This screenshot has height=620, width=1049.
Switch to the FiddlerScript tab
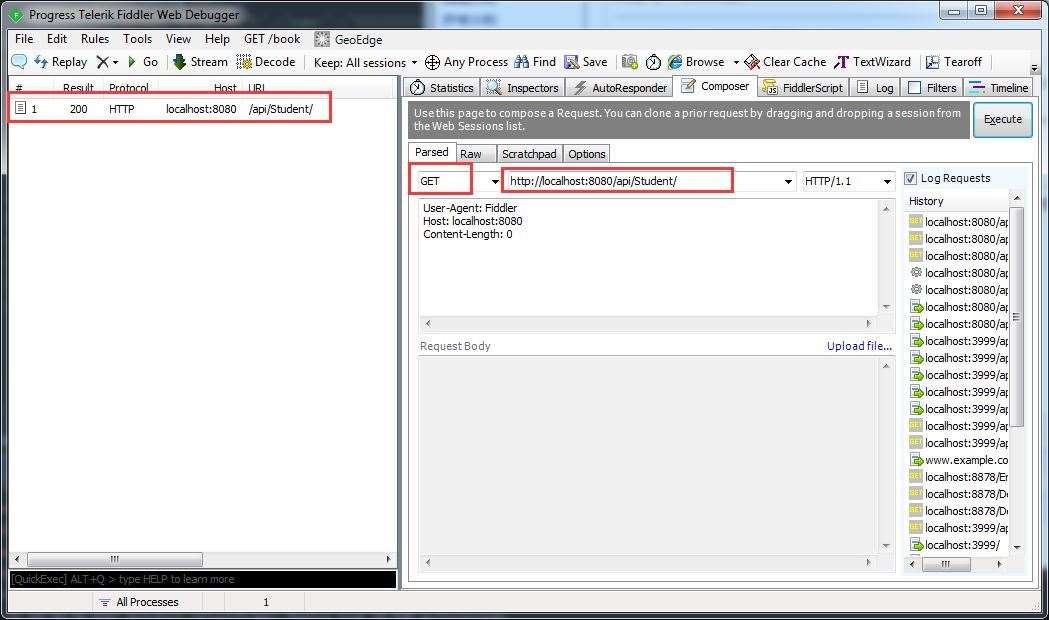[803, 88]
